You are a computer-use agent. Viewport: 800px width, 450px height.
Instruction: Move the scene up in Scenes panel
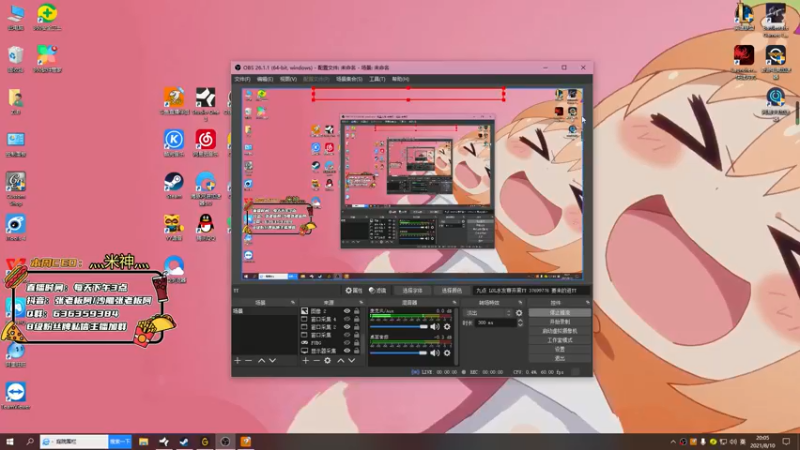click(261, 361)
